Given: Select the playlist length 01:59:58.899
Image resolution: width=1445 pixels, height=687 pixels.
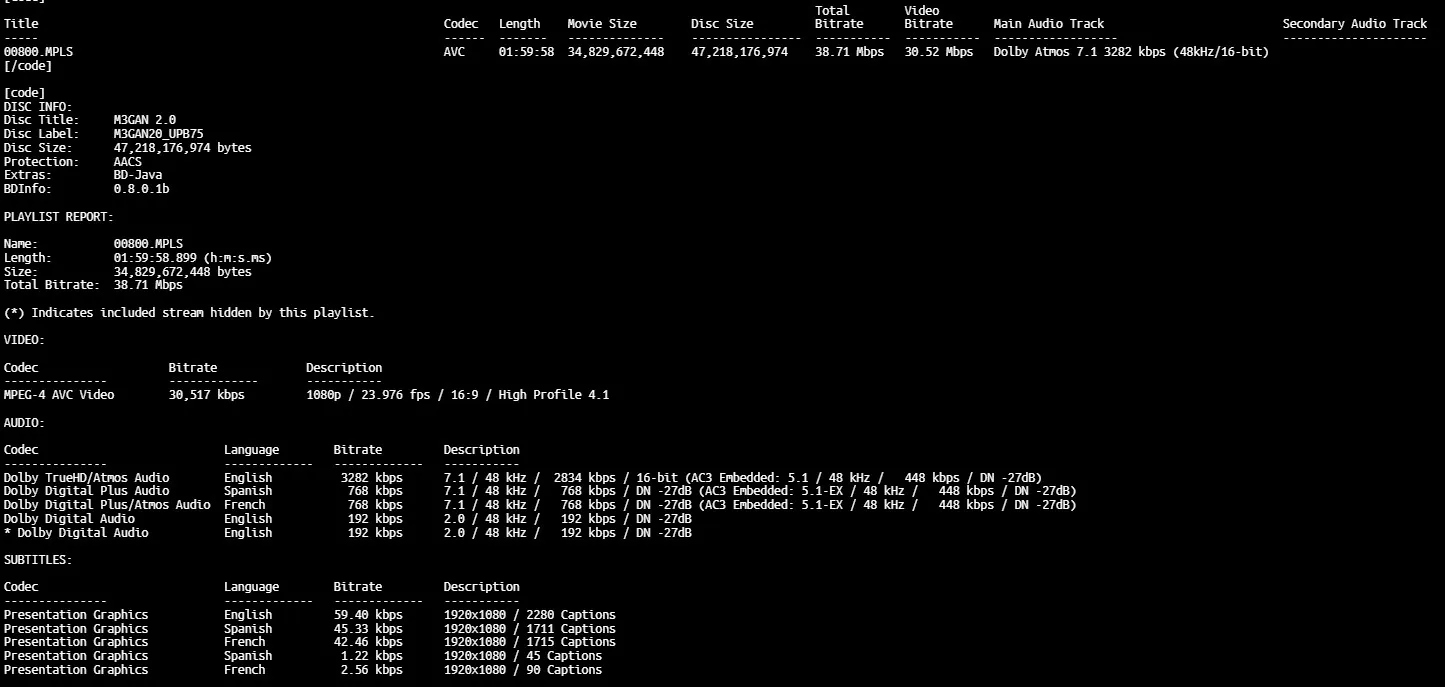Looking at the screenshot, I should [192, 258].
